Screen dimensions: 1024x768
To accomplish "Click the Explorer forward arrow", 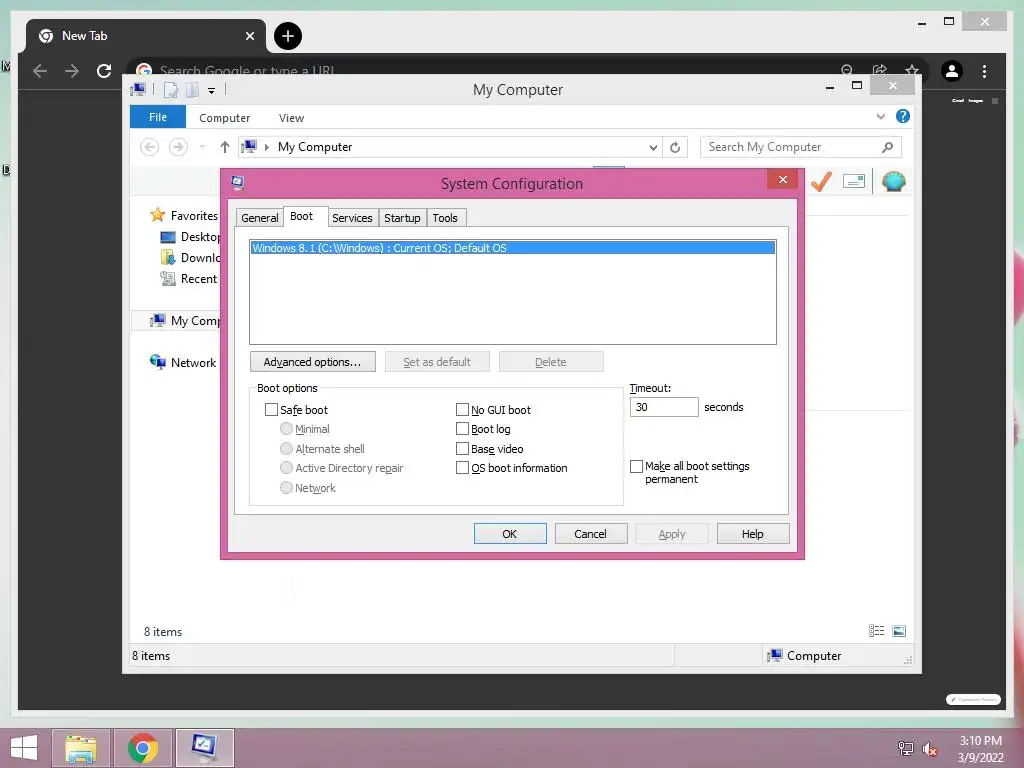I will [x=178, y=147].
